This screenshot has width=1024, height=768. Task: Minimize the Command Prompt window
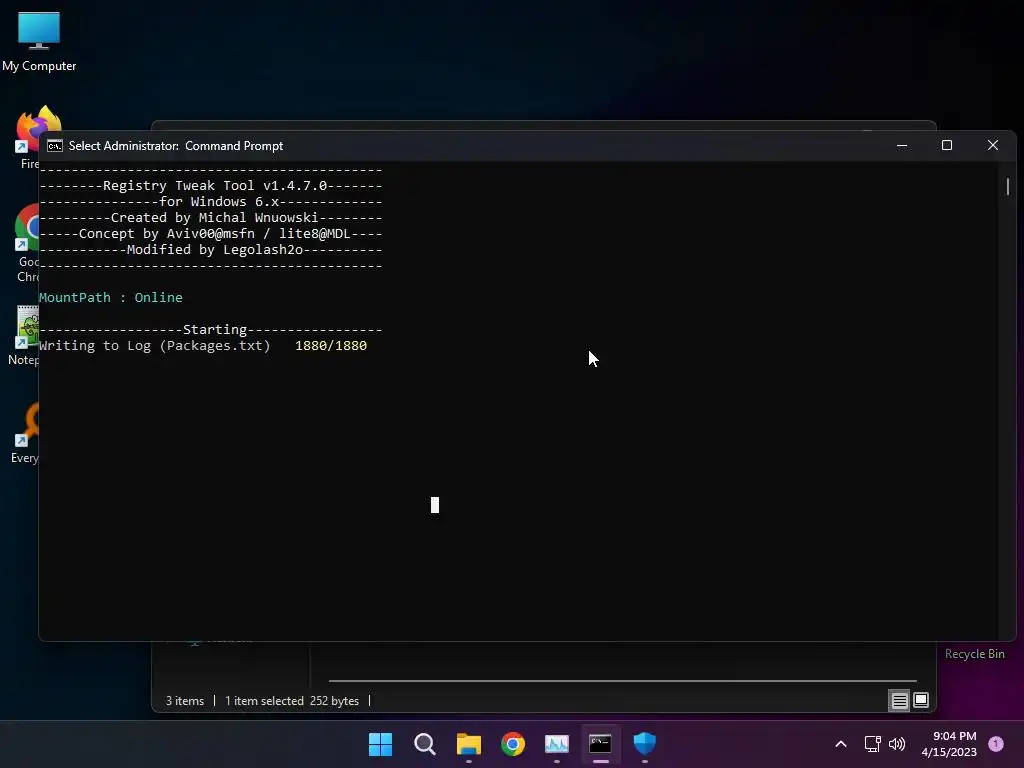pos(902,146)
